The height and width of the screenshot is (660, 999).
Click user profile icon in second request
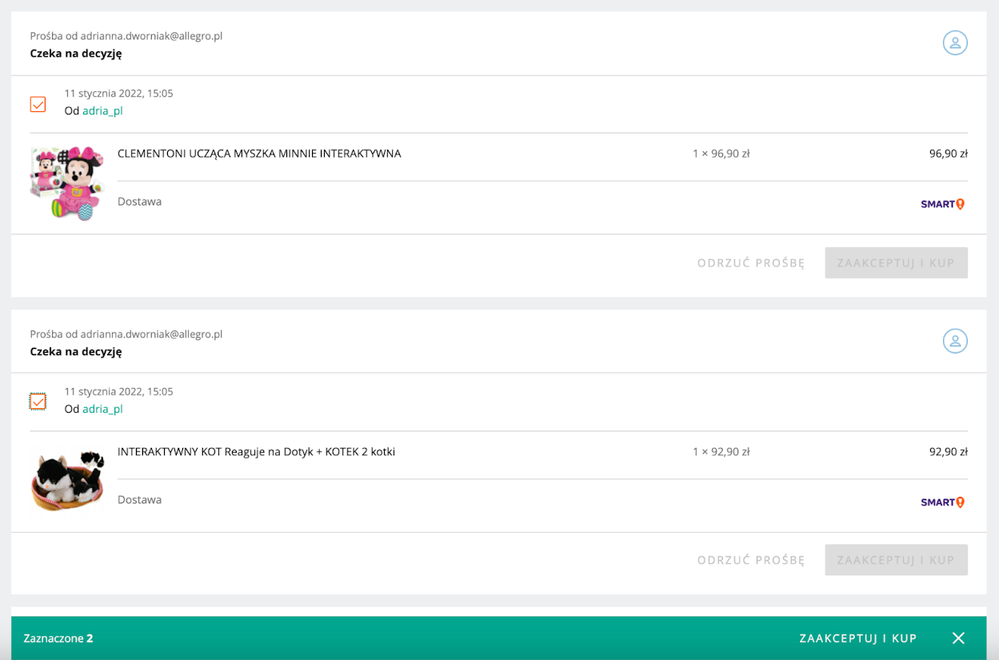955,341
